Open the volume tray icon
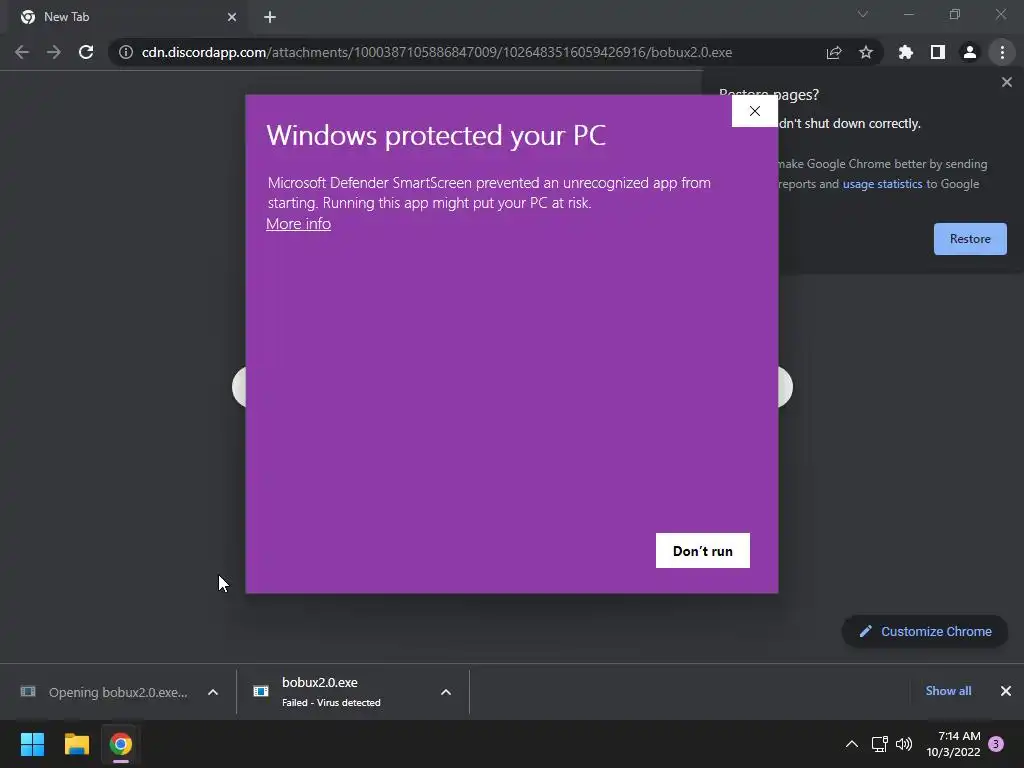Image resolution: width=1024 pixels, height=768 pixels. point(904,744)
